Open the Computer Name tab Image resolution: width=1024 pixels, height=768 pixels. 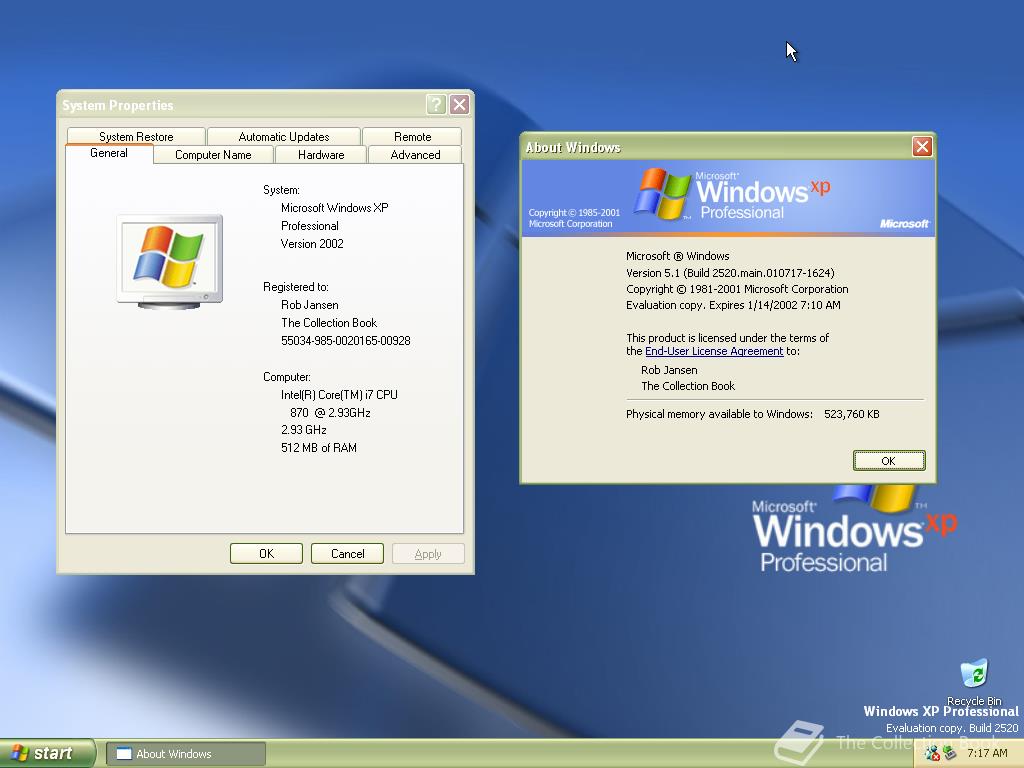click(x=213, y=155)
